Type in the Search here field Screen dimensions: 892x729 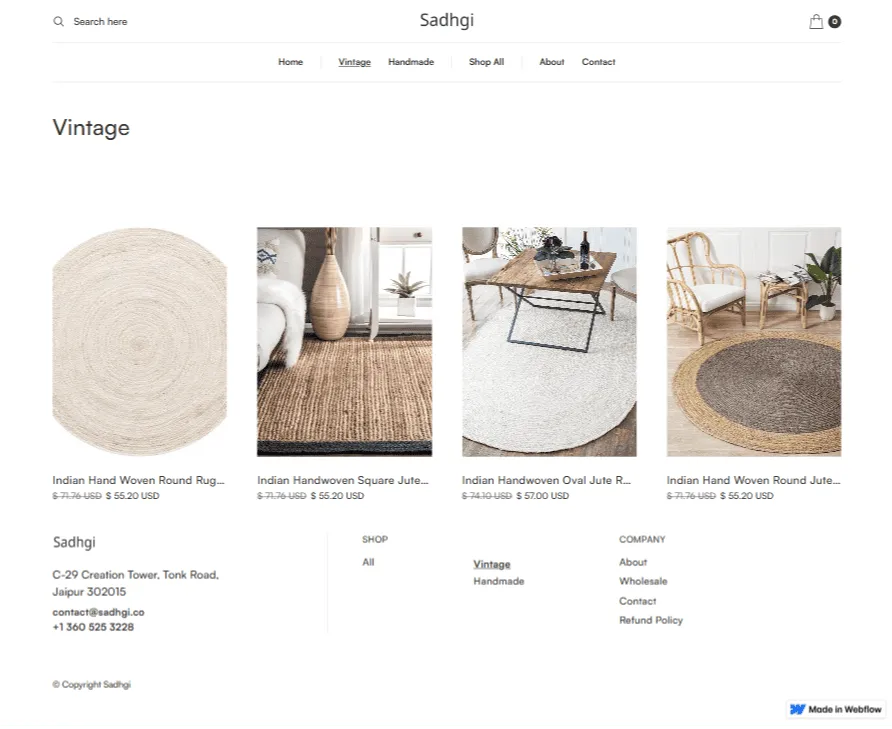110,22
